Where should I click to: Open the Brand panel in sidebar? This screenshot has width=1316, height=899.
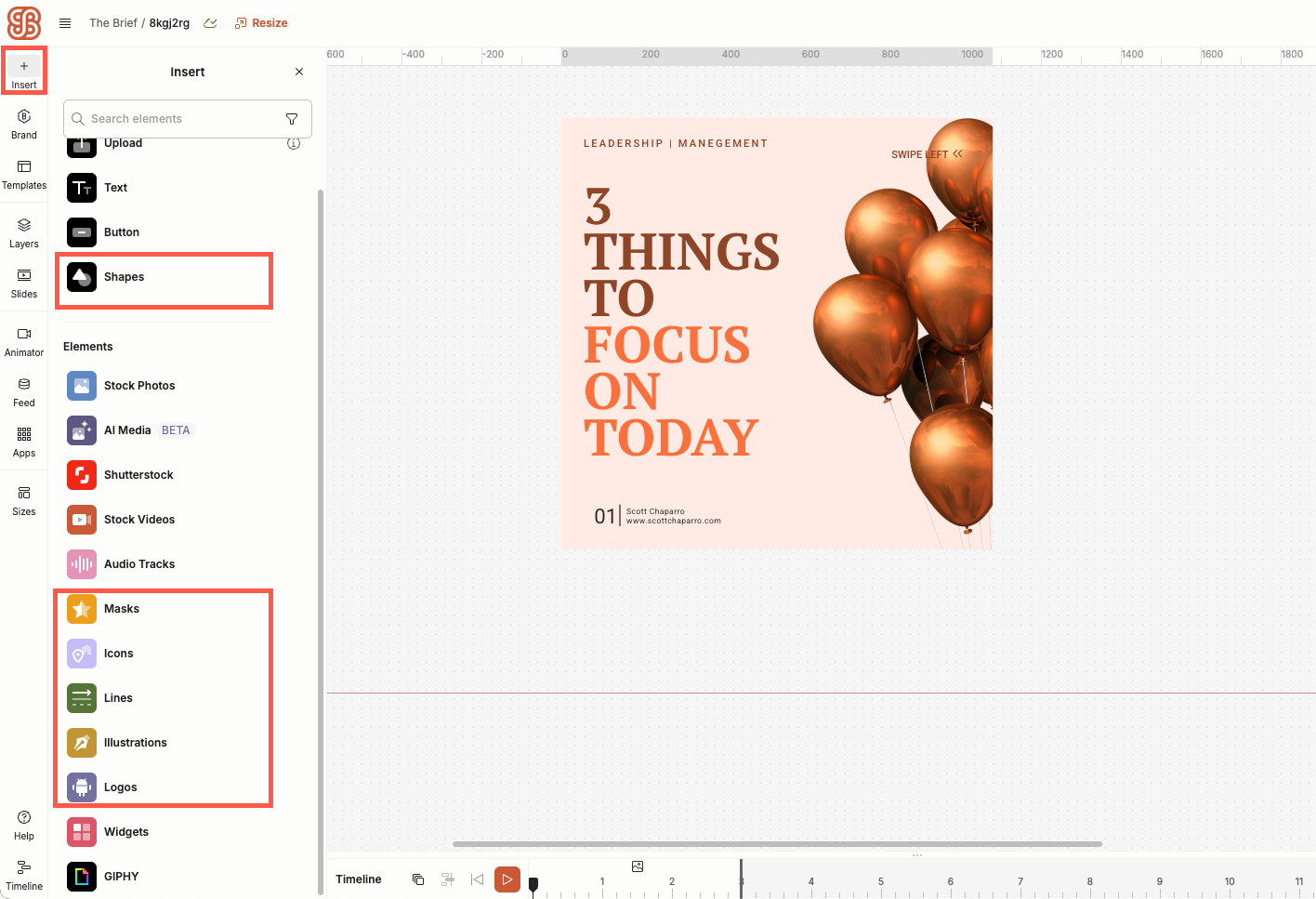24,124
